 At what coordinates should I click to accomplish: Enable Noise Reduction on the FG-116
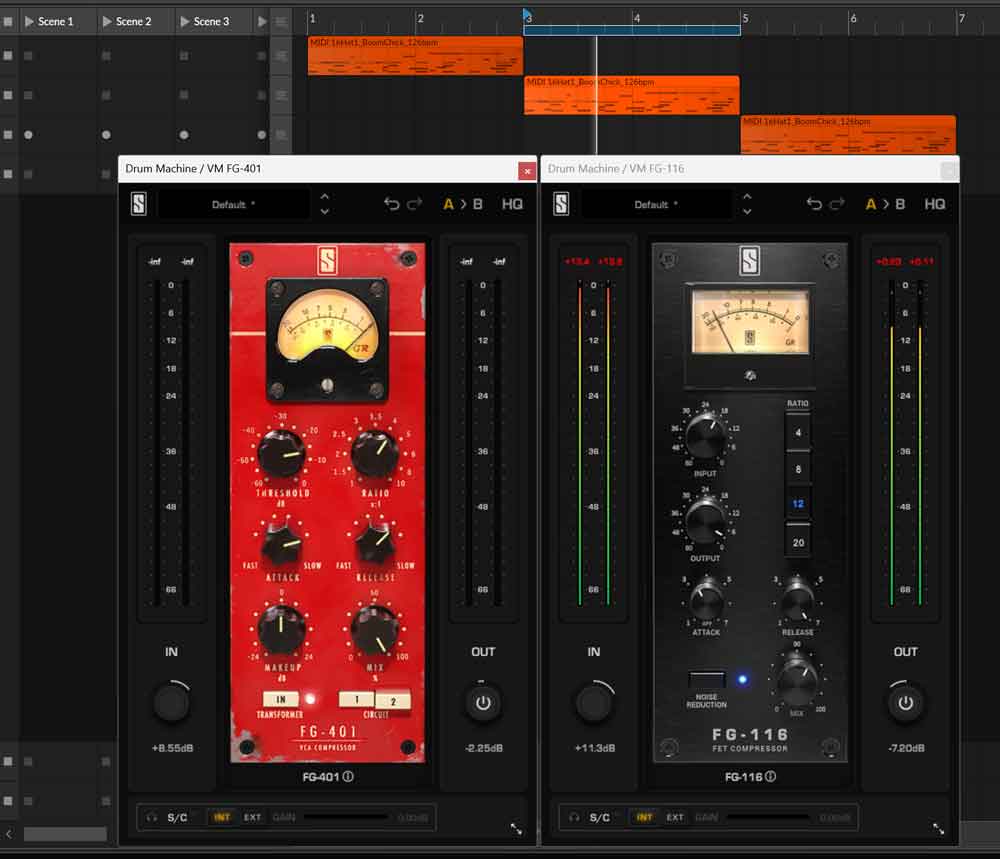[x=706, y=680]
